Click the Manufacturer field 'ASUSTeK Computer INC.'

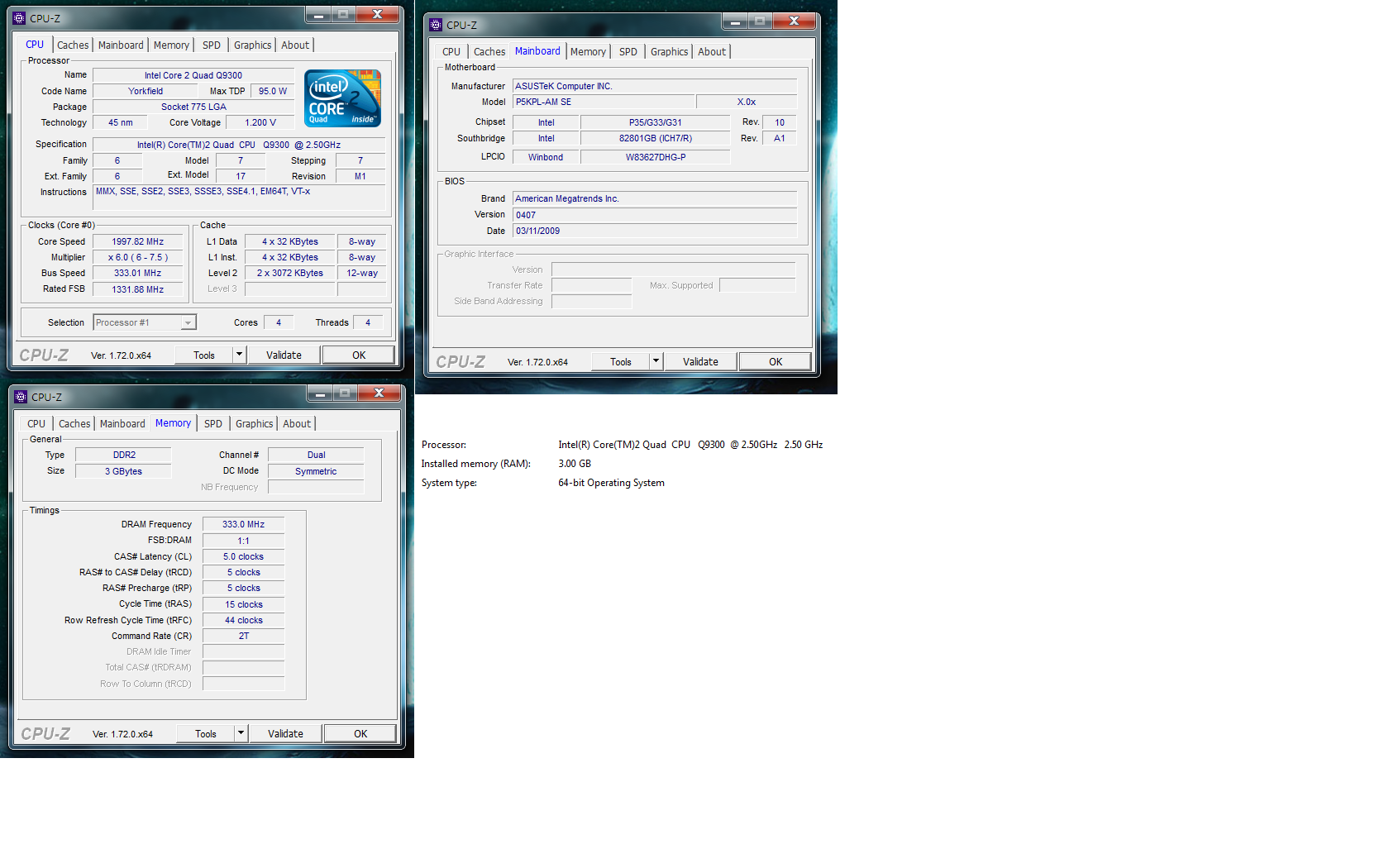click(x=655, y=86)
